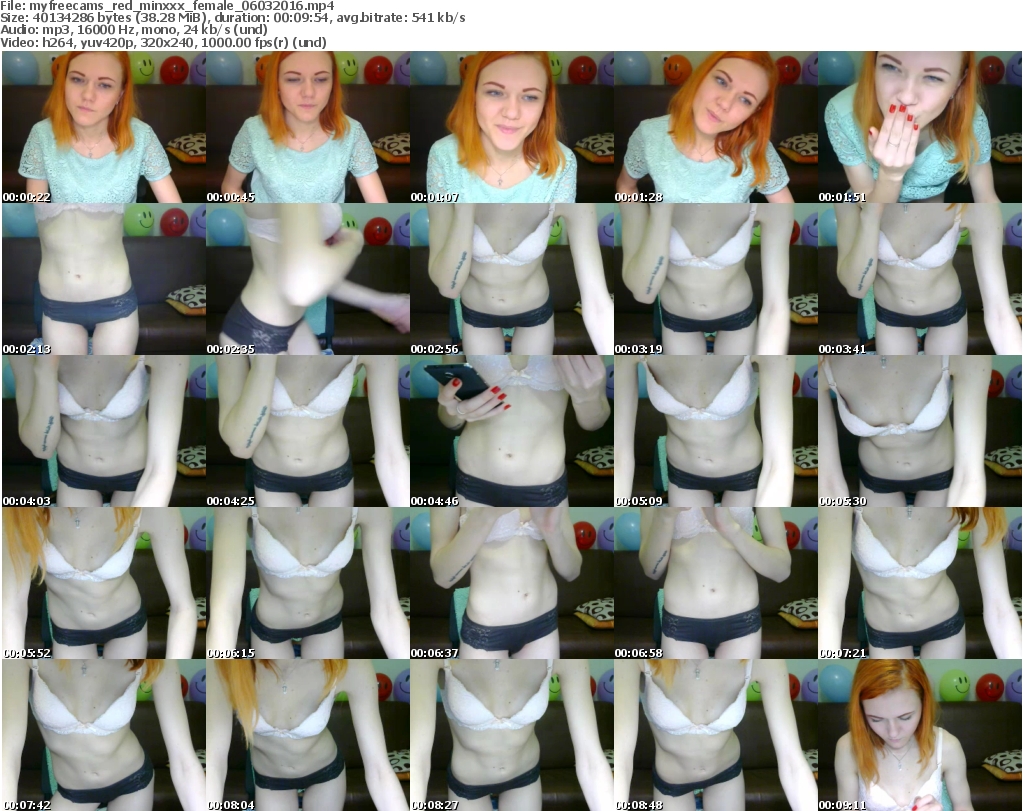This screenshot has width=1024, height=811.
Task: Choose the frame marked 00:01:28
Action: click(716, 127)
